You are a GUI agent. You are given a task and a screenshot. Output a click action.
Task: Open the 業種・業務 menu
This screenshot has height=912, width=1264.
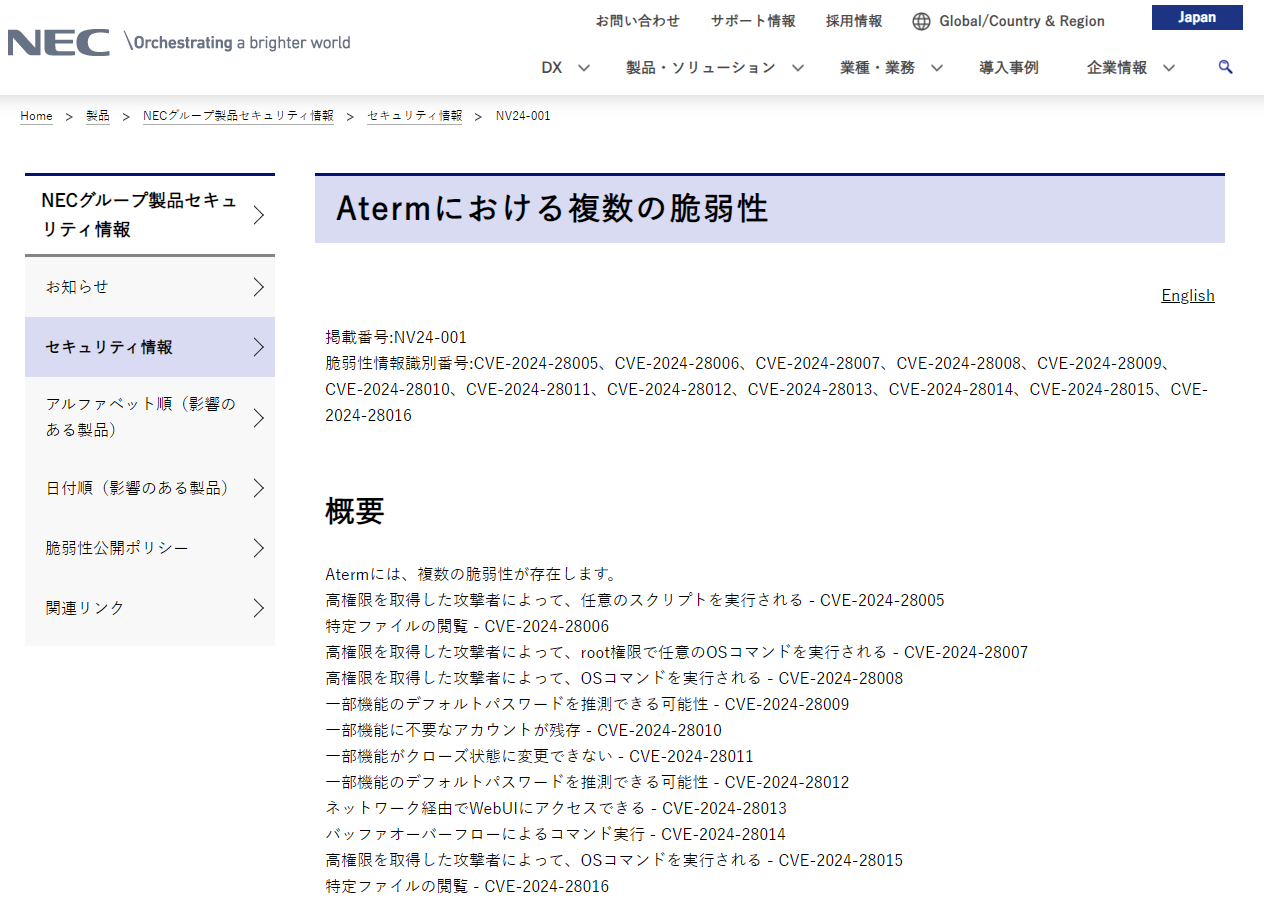coord(877,67)
